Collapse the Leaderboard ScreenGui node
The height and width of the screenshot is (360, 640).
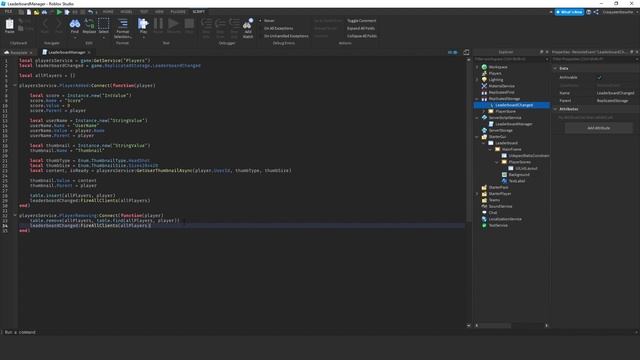tap(484, 143)
